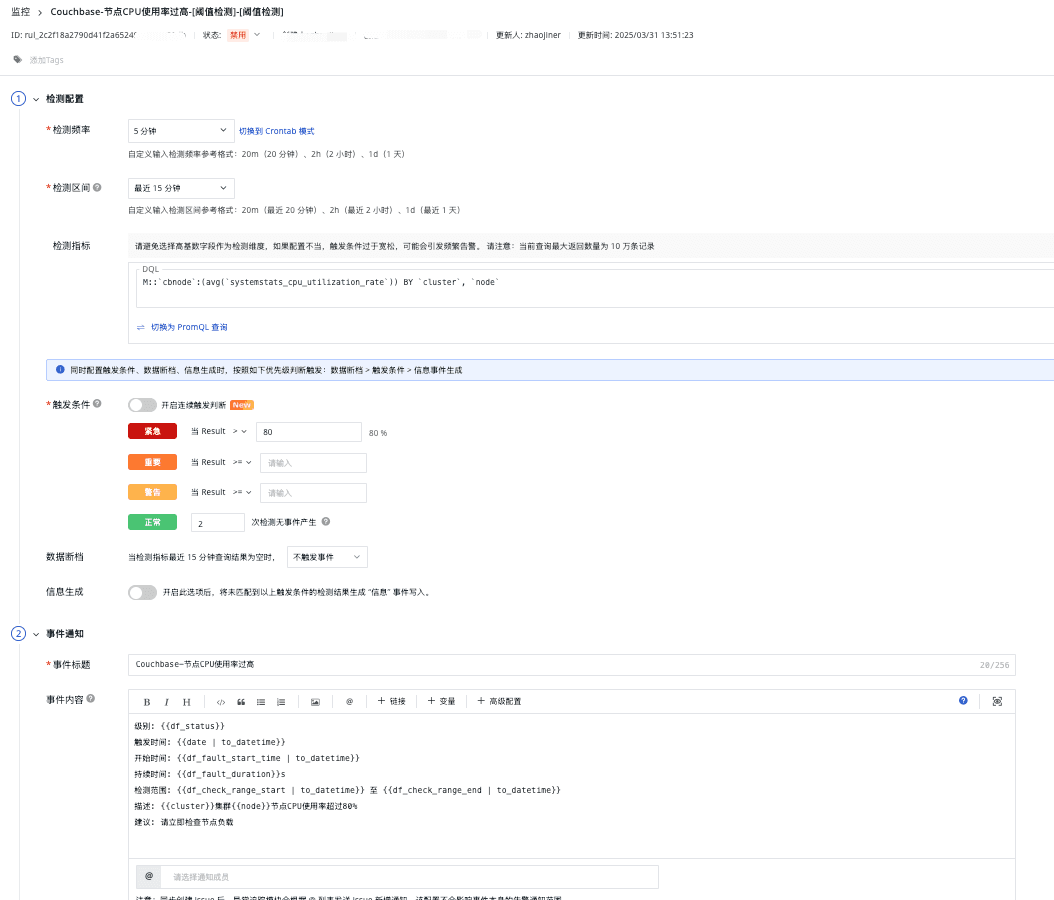Click the yellow 警告 level badge

(153, 492)
